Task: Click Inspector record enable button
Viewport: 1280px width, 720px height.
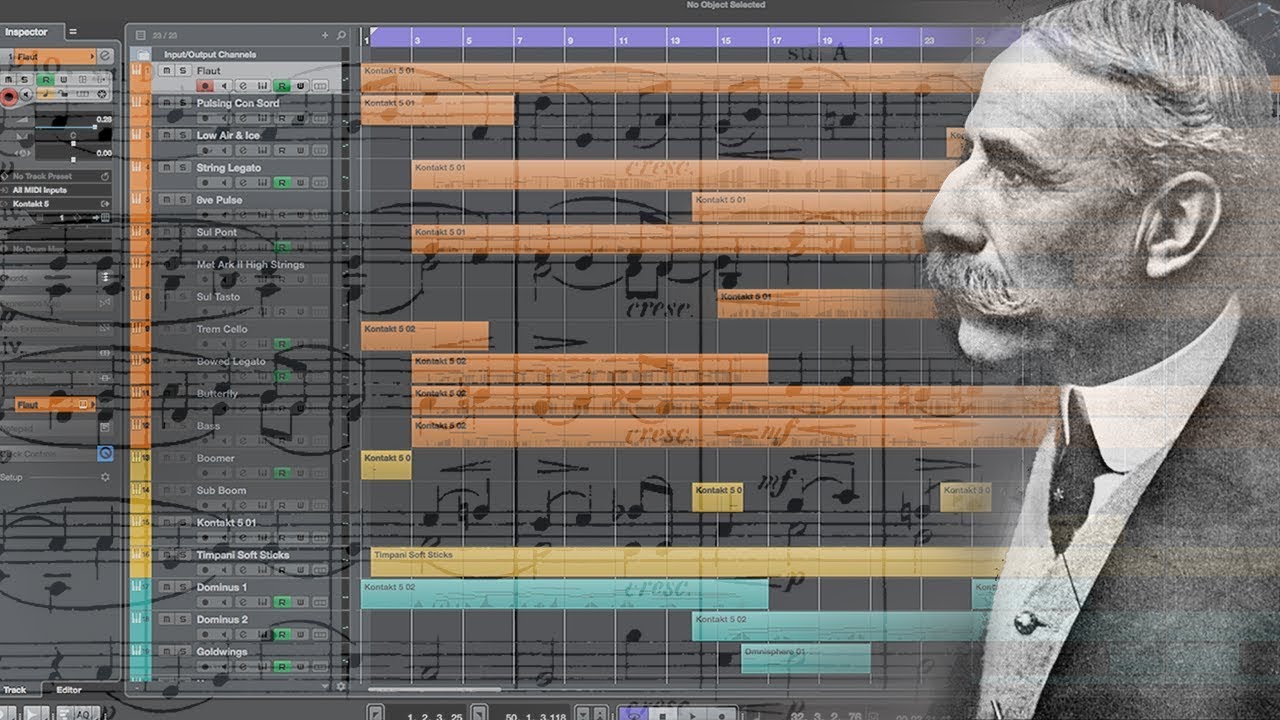Action: [10, 97]
